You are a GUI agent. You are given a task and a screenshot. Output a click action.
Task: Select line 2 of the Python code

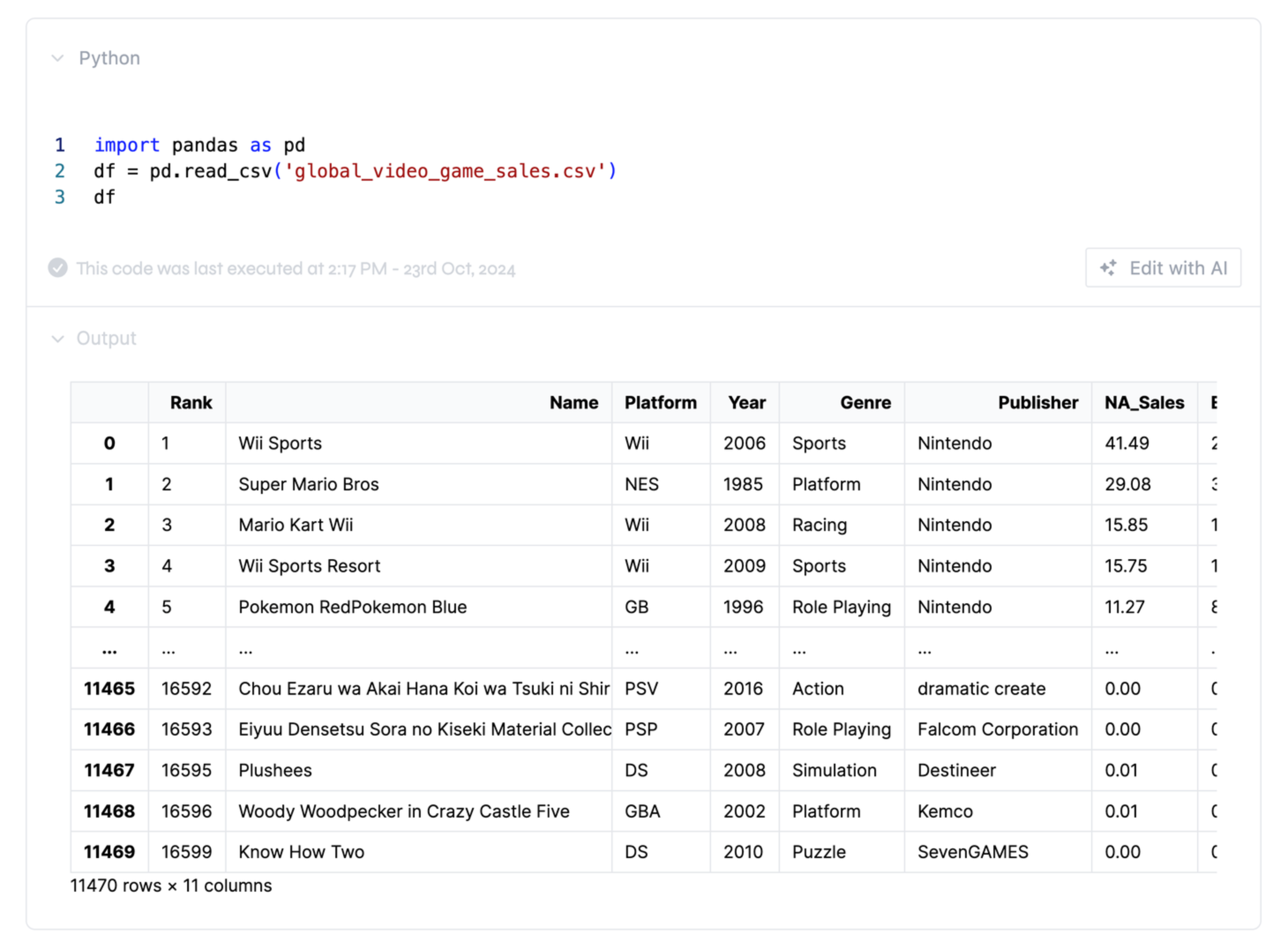click(356, 171)
